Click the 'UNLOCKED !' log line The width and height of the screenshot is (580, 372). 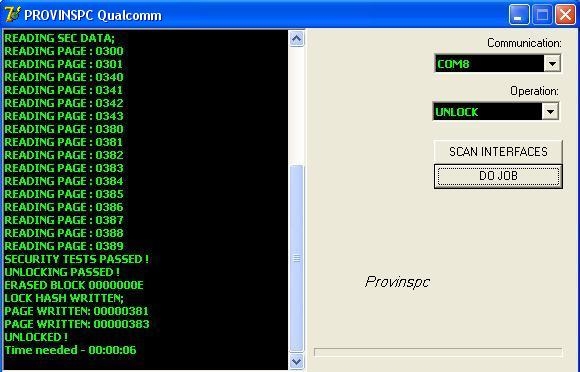tap(36, 337)
